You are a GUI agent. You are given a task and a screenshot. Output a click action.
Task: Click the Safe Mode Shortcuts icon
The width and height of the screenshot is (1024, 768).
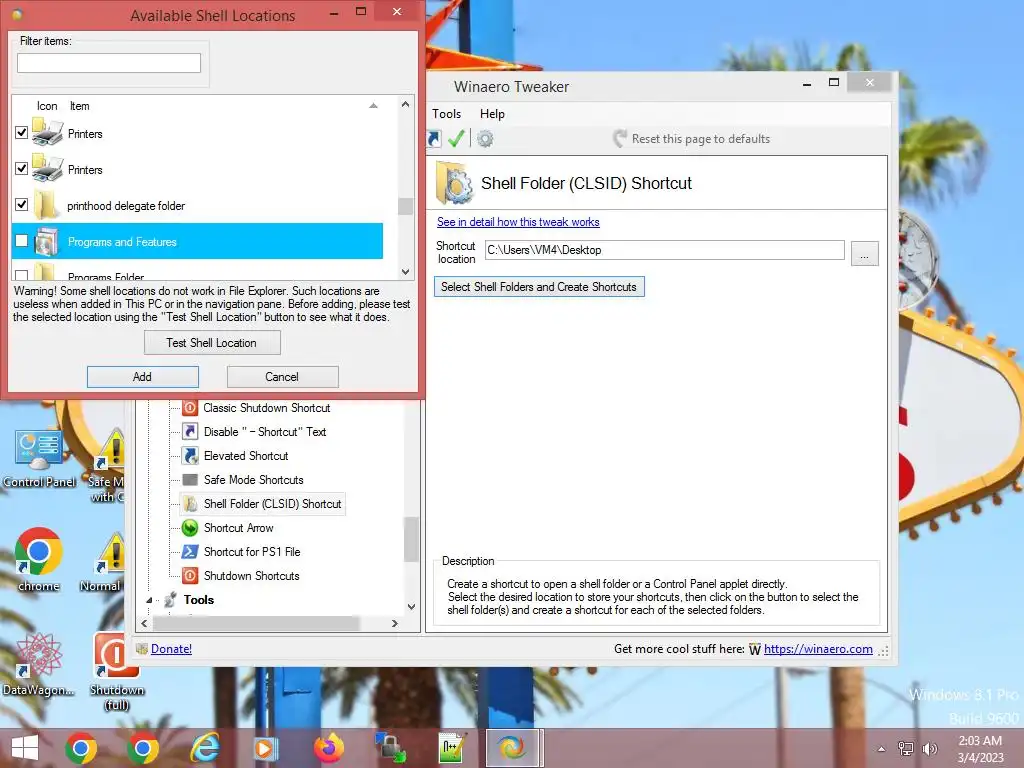[x=189, y=480]
